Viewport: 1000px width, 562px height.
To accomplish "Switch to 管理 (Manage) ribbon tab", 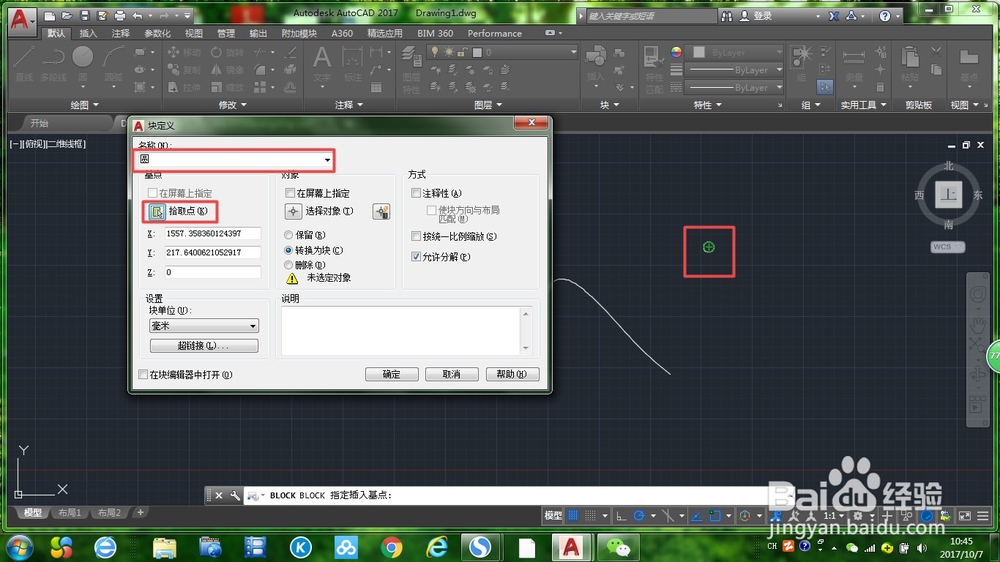I will (226, 33).
